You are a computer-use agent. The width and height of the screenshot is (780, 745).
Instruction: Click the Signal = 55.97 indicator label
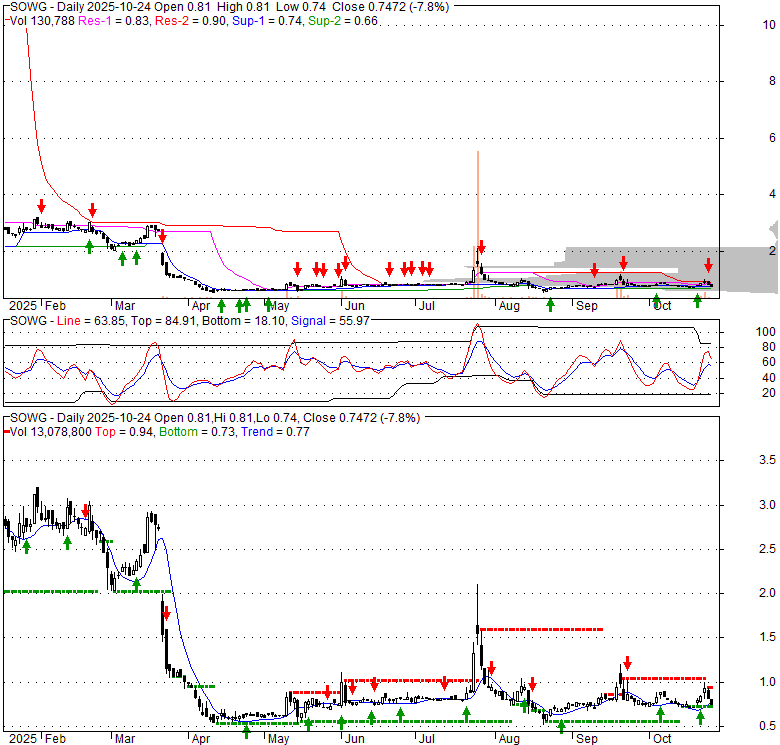pyautogui.click(x=330, y=321)
